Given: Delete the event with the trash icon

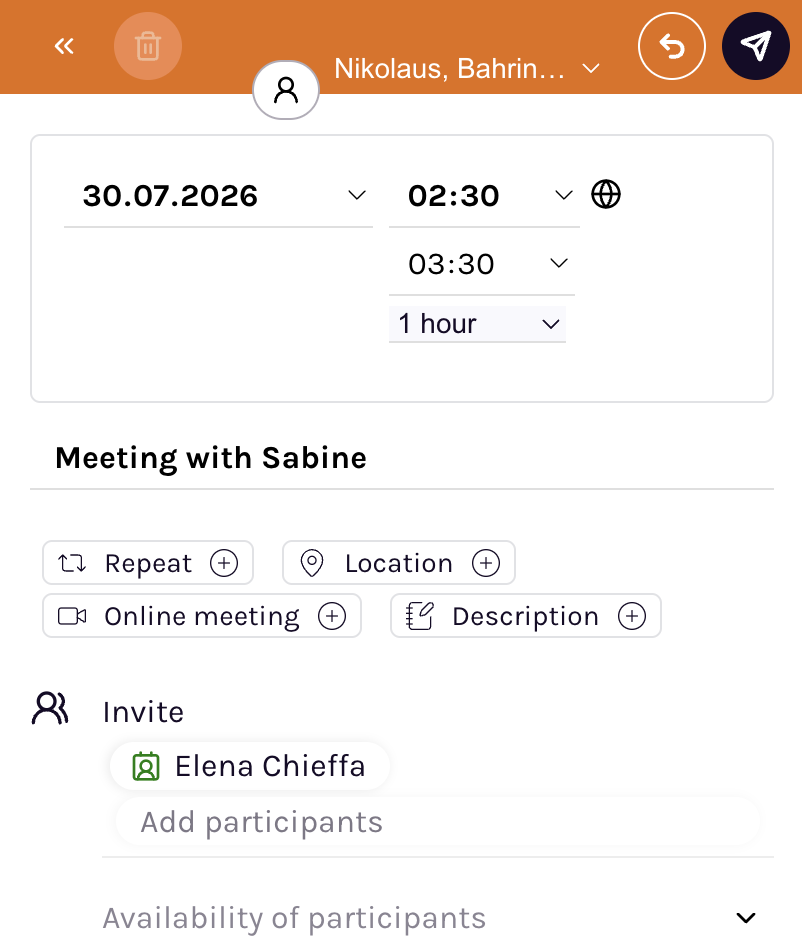Looking at the screenshot, I should point(148,46).
